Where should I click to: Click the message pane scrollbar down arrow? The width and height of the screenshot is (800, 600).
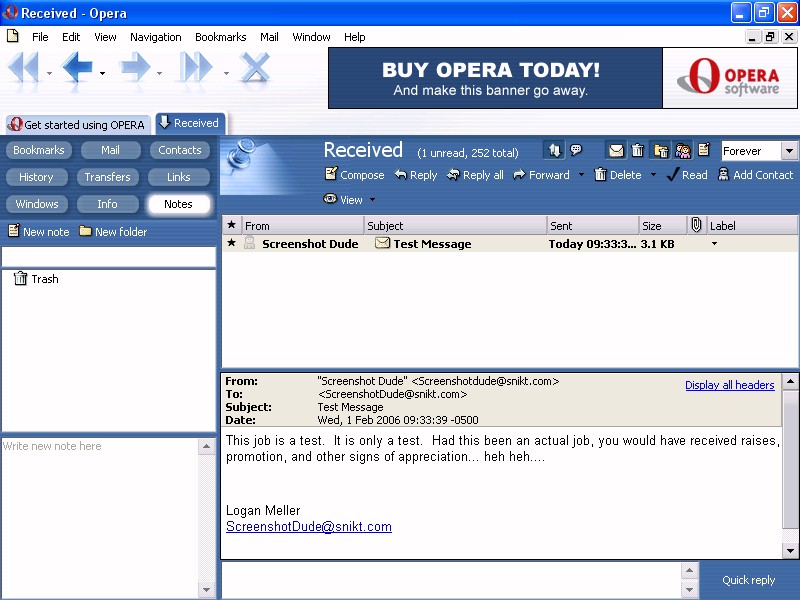point(790,551)
